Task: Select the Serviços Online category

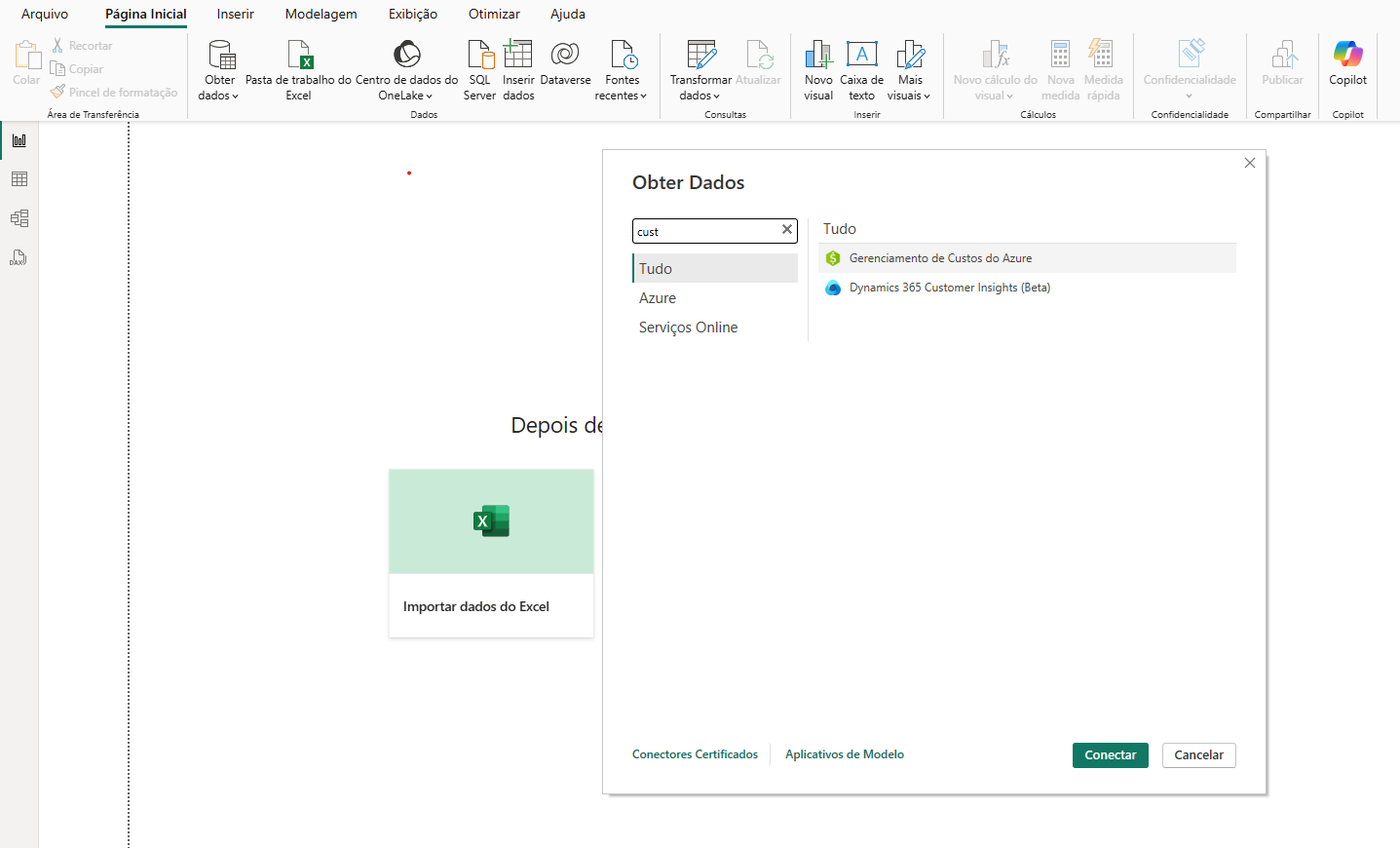Action: point(715,327)
